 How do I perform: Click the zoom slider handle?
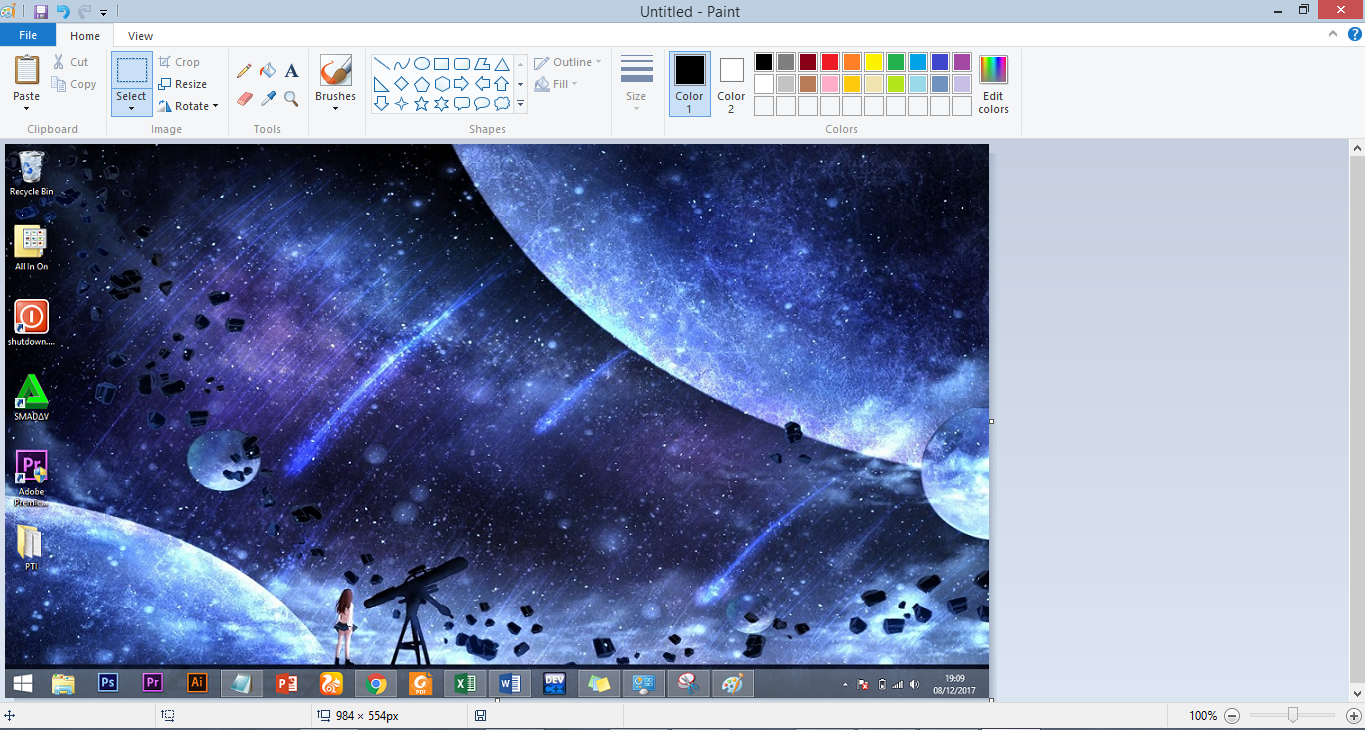coord(1293,715)
